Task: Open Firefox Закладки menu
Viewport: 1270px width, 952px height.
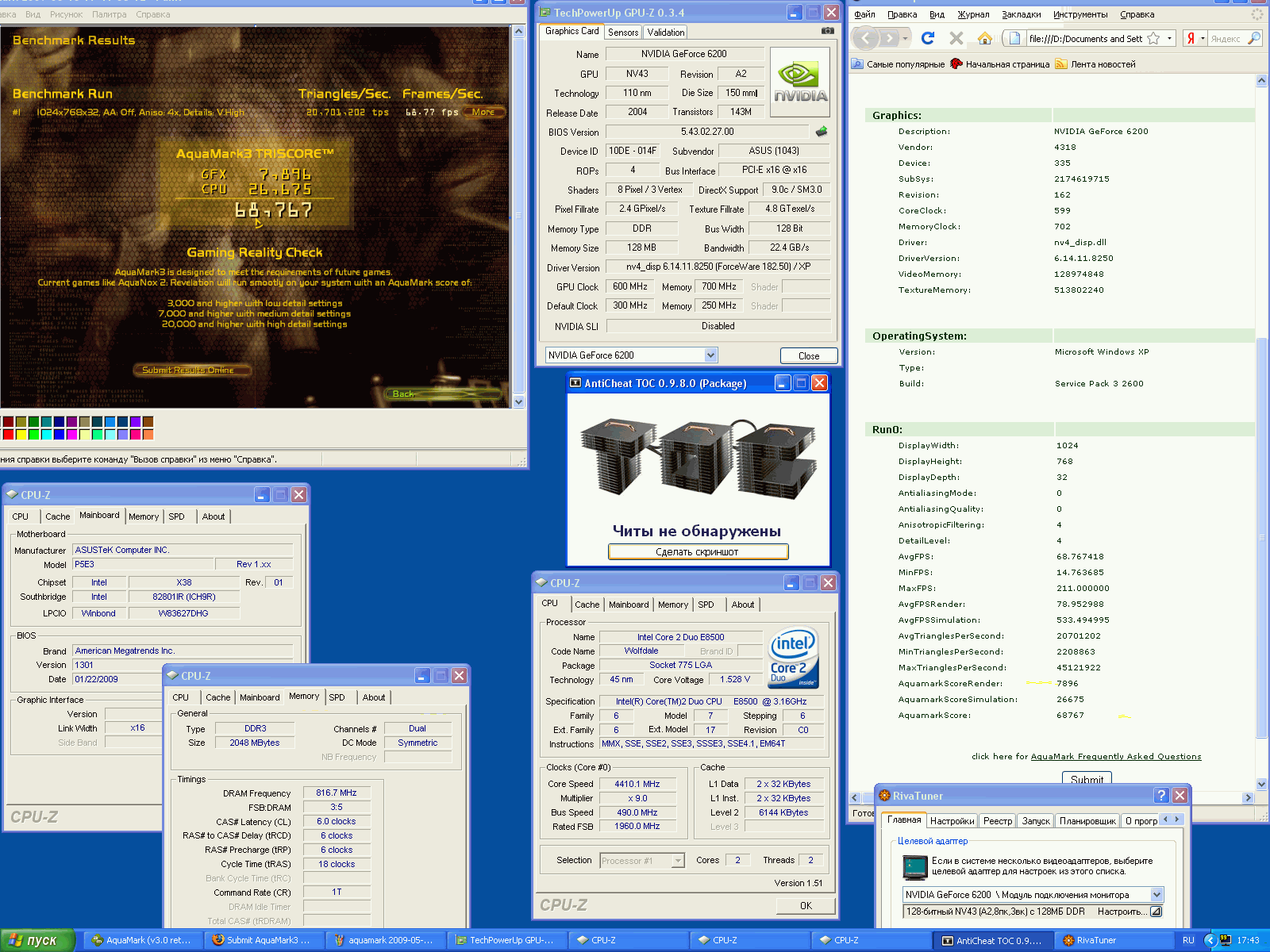Action: tap(1021, 14)
